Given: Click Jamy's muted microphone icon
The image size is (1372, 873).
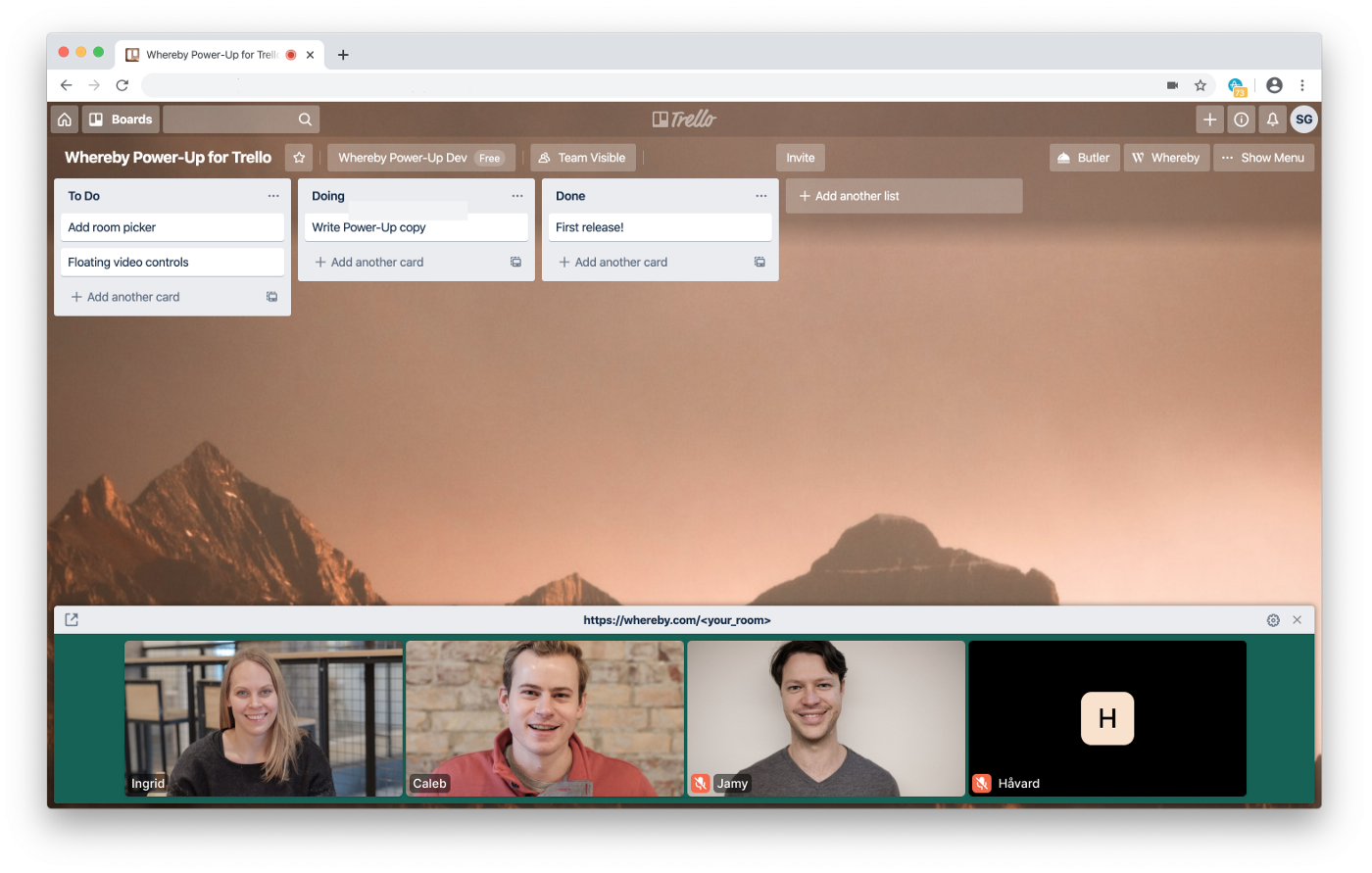Looking at the screenshot, I should click(x=701, y=784).
